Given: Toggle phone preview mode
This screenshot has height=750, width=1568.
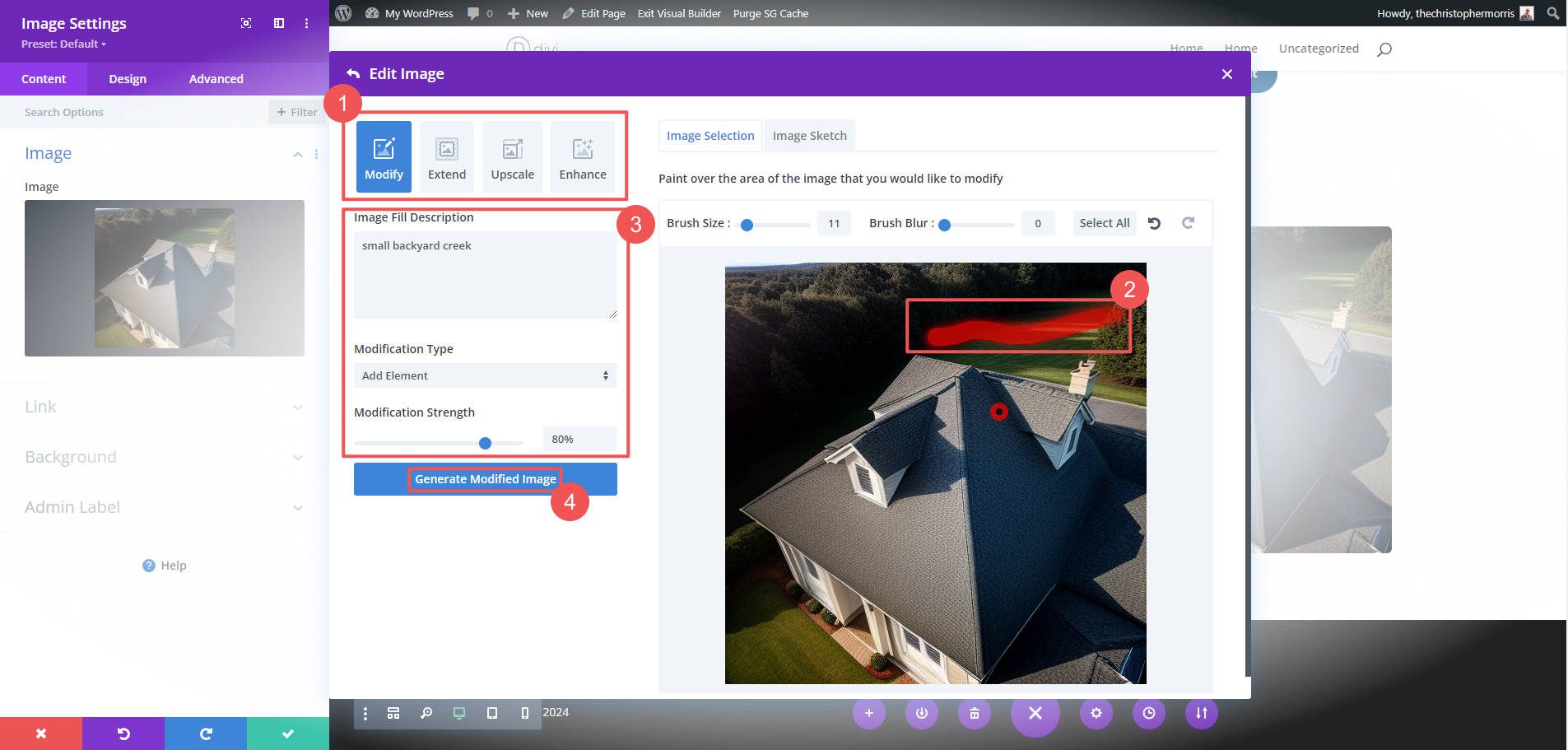Looking at the screenshot, I should (525, 713).
